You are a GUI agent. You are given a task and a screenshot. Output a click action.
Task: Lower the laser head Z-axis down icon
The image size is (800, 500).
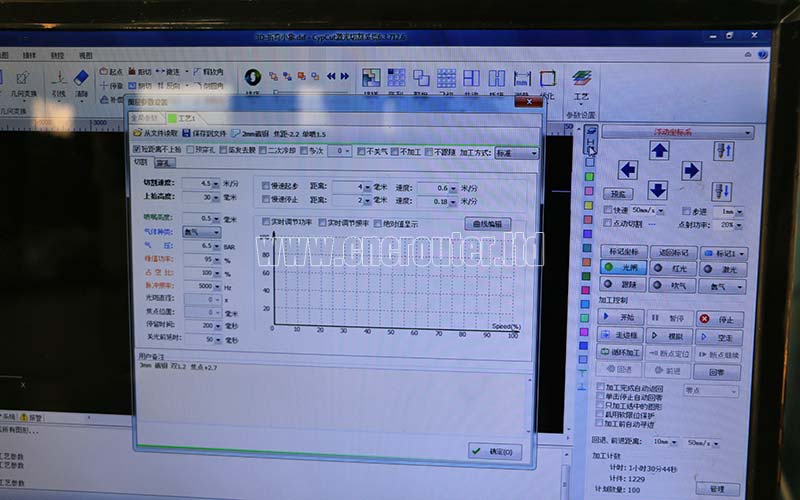point(721,191)
